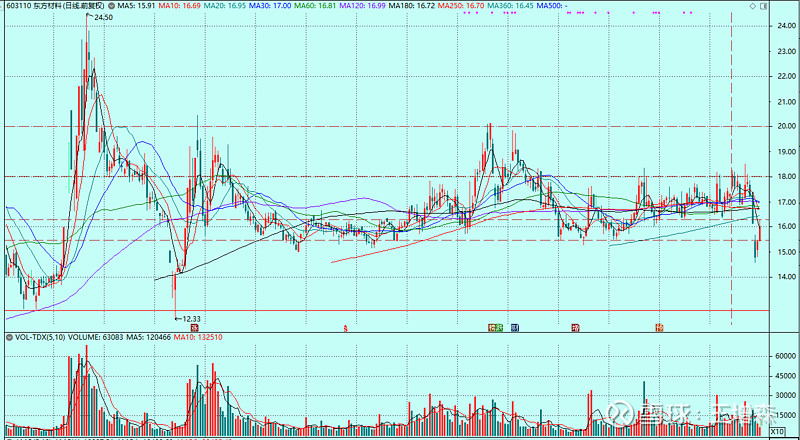Click the MA360: 16.45 indicator label
The width and height of the screenshot is (800, 440).
pyautogui.click(x=508, y=5)
